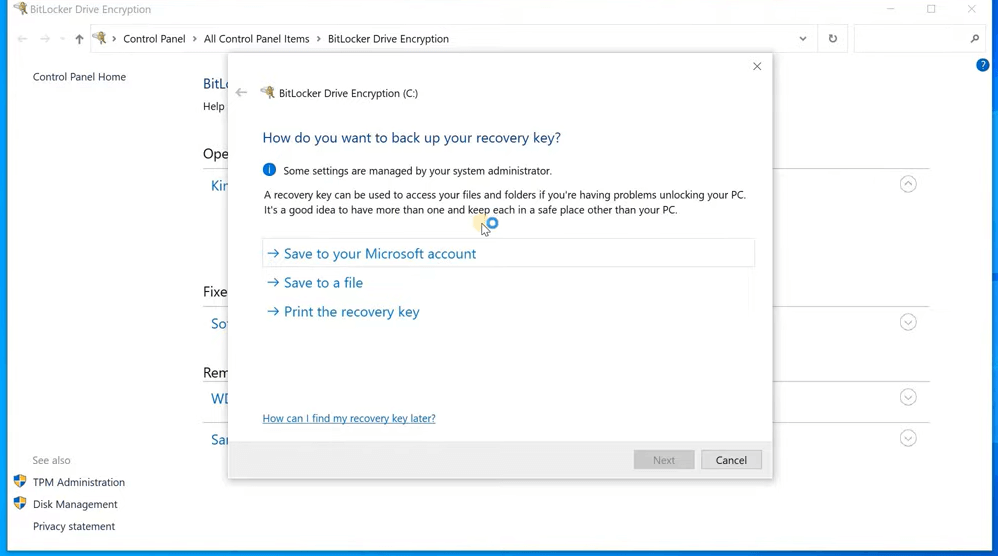The width and height of the screenshot is (998, 556).
Task: Click the breadcrumb arrow after All Control Panel Items
Action: (318, 39)
